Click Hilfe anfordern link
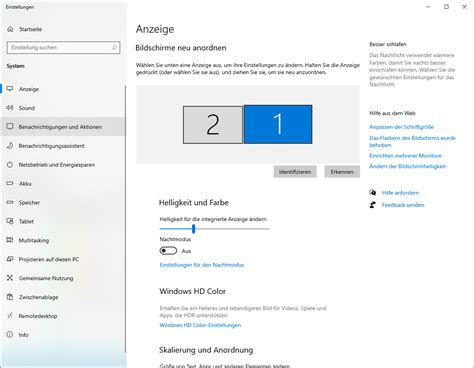 [x=400, y=193]
